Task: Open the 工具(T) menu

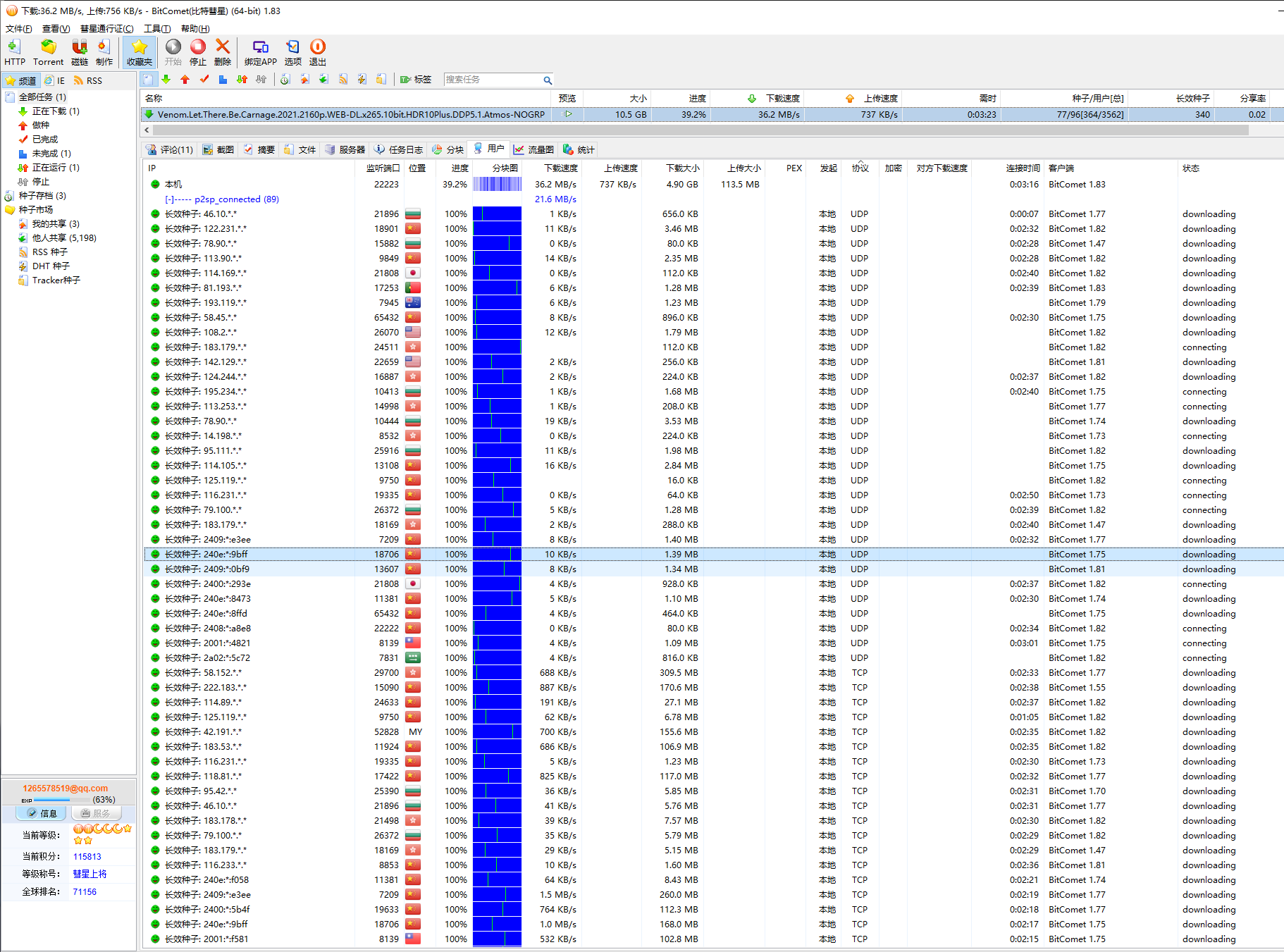Action: pos(157,29)
